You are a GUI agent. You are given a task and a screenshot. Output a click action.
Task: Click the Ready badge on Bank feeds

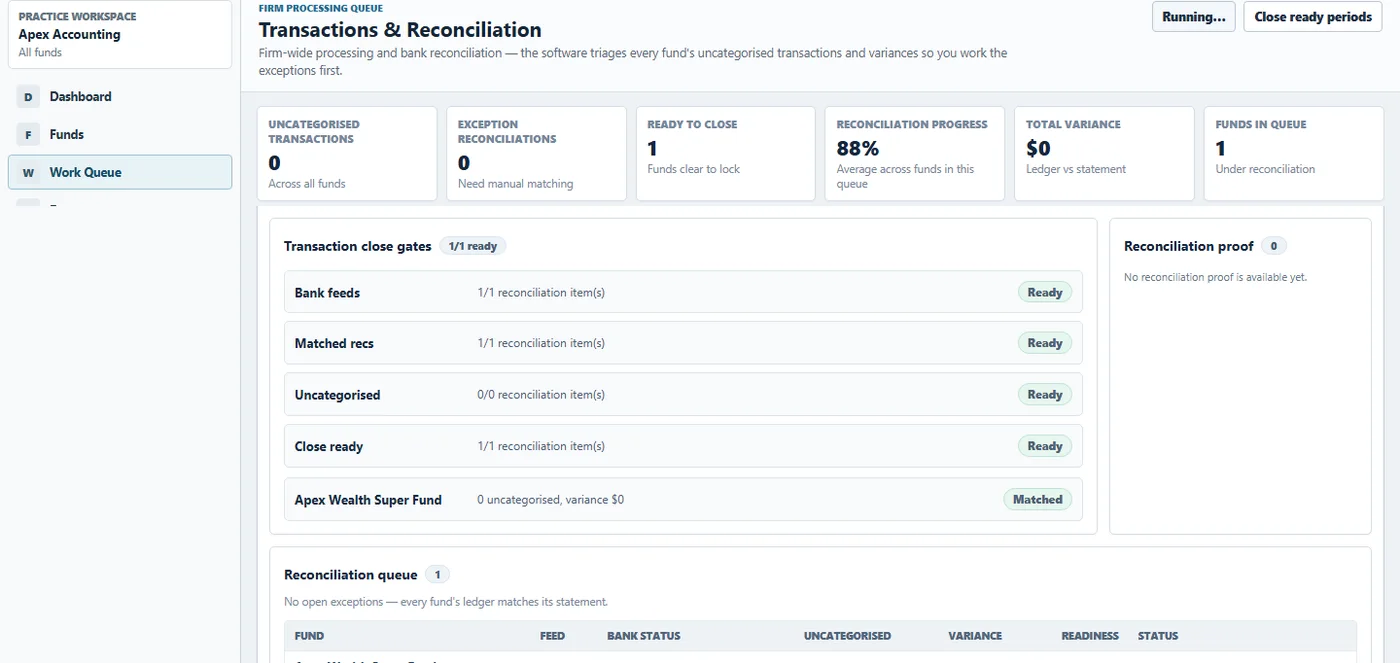click(x=1045, y=292)
